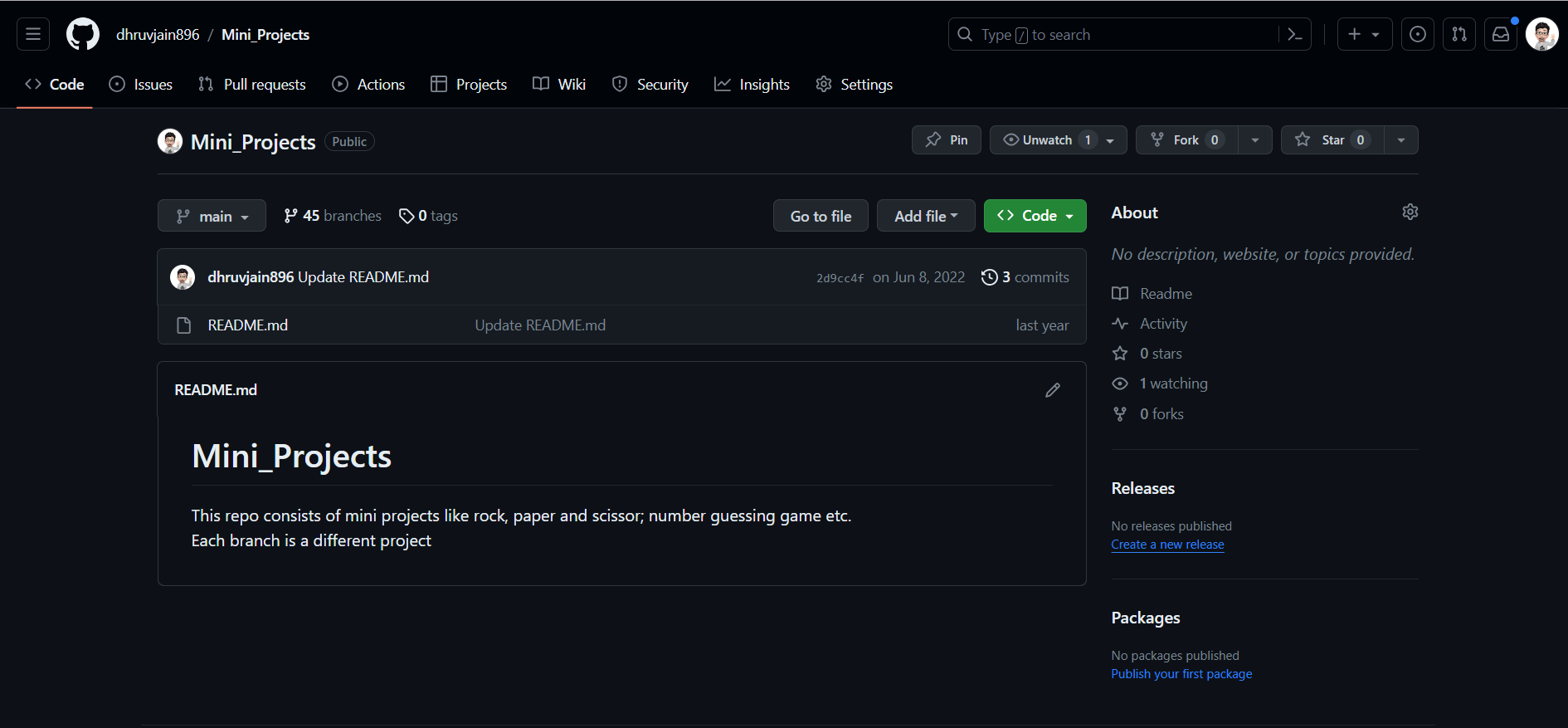This screenshot has height=728, width=1568.
Task: Open the notifications inbox icon
Action: (1501, 34)
